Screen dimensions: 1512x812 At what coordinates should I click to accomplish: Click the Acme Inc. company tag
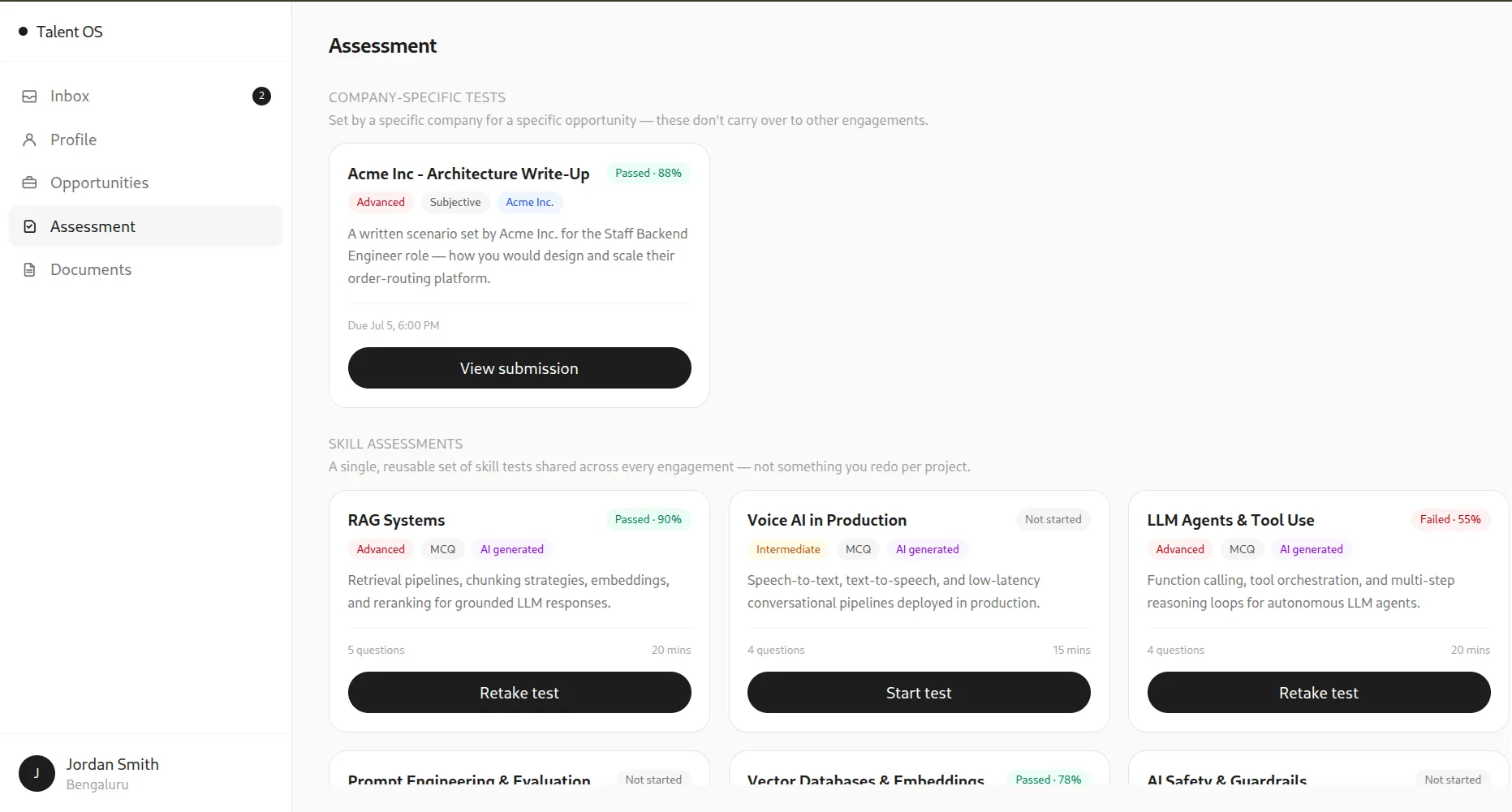(x=530, y=202)
